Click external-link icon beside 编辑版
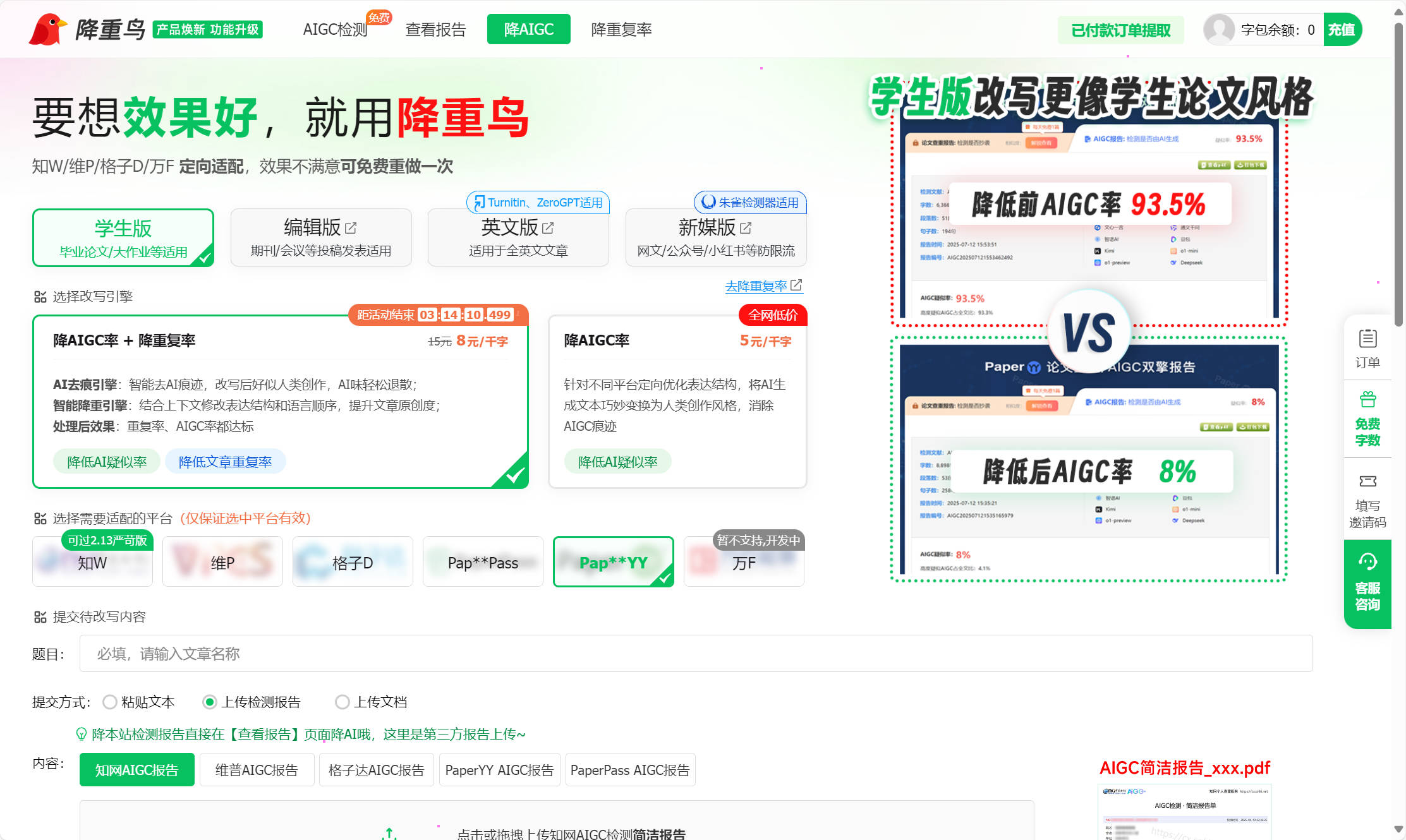The width and height of the screenshot is (1406, 840). 351,227
